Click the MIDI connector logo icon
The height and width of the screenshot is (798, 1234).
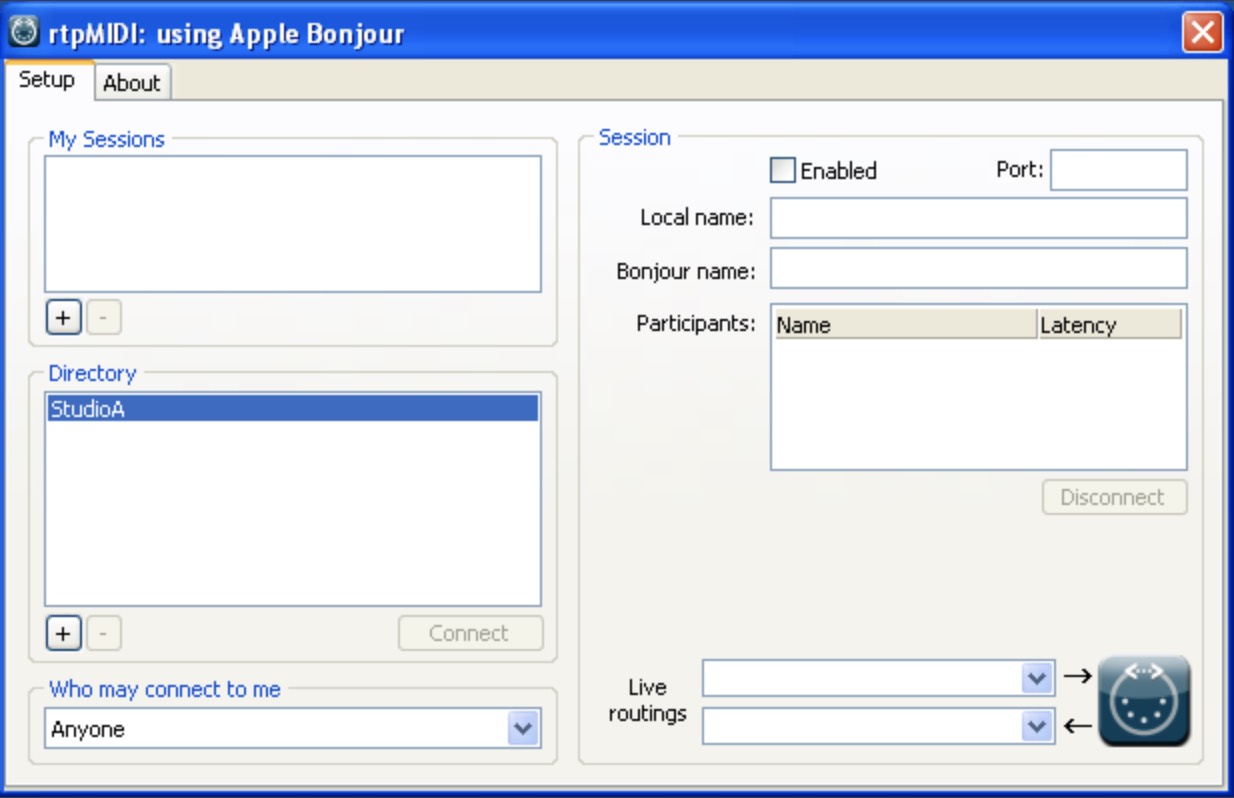(1144, 701)
